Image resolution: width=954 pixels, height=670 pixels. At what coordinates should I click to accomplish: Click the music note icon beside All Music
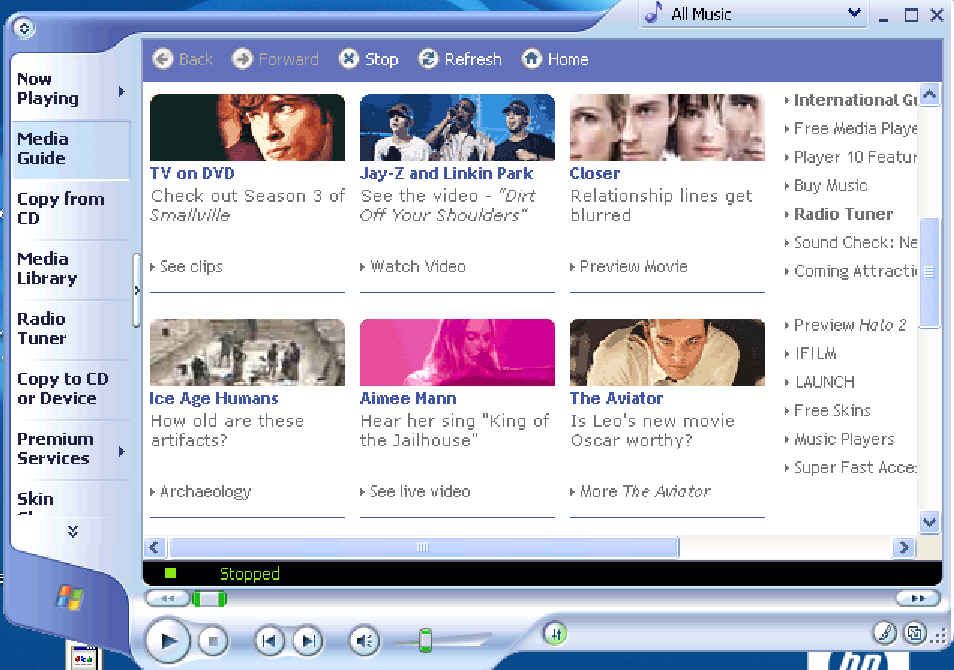[x=654, y=13]
